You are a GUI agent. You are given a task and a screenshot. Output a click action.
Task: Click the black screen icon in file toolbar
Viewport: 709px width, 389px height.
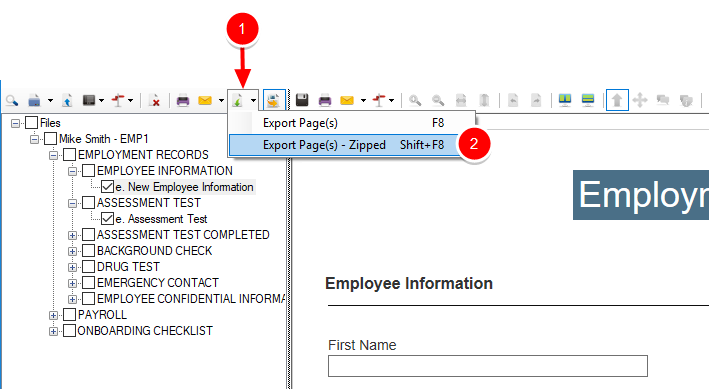(x=89, y=100)
